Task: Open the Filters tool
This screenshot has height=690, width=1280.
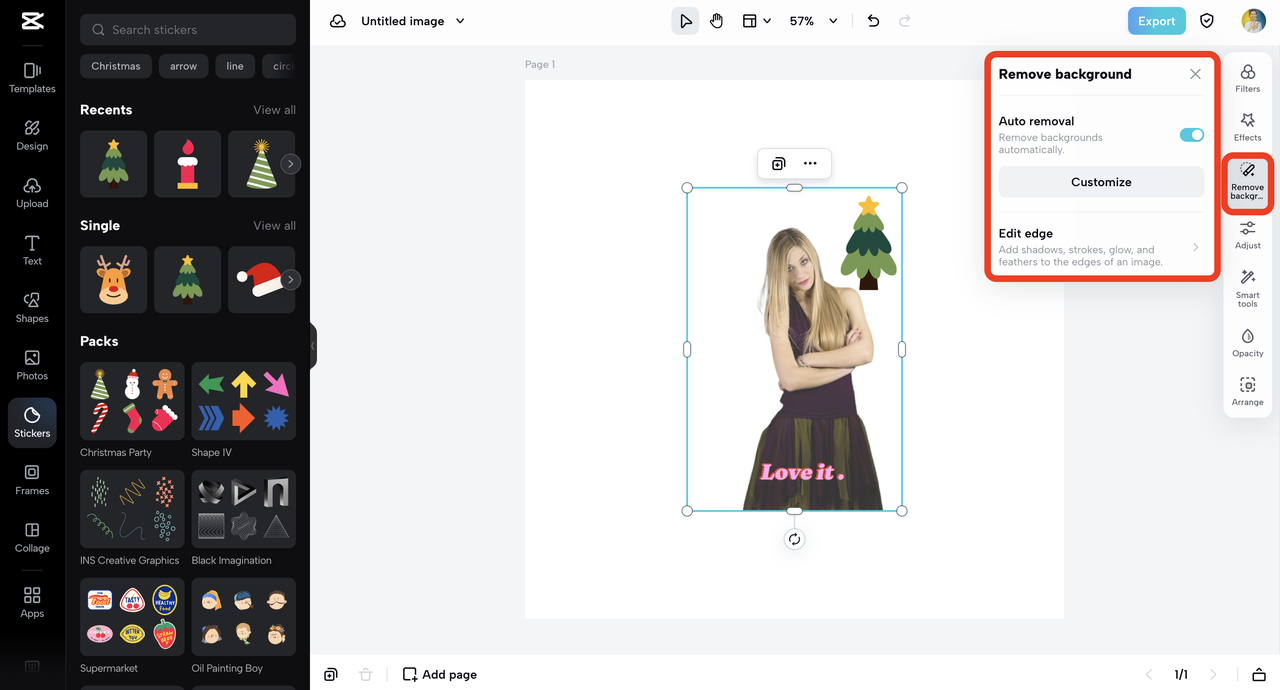Action: [x=1248, y=78]
